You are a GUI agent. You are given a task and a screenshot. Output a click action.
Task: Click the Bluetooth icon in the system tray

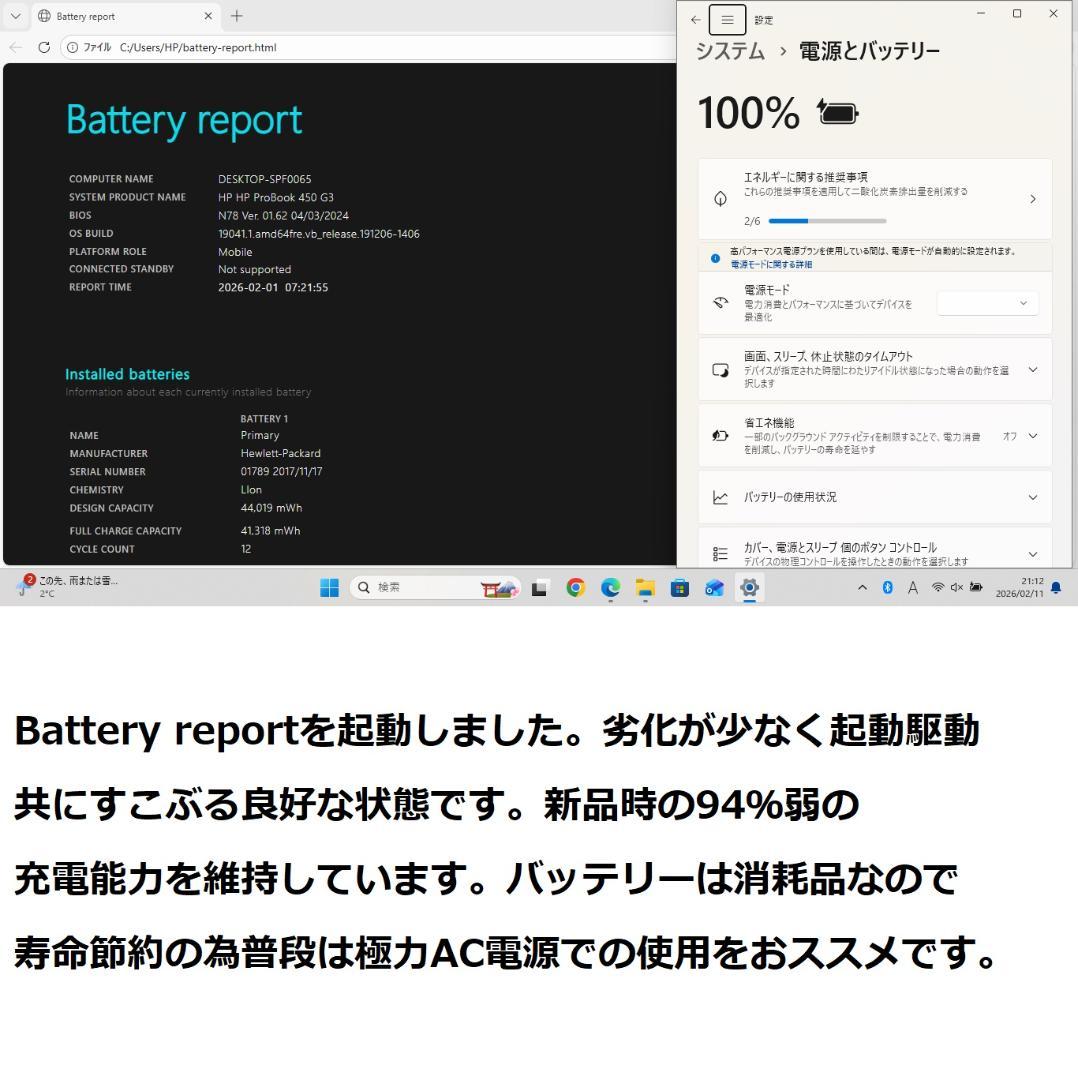(887, 588)
